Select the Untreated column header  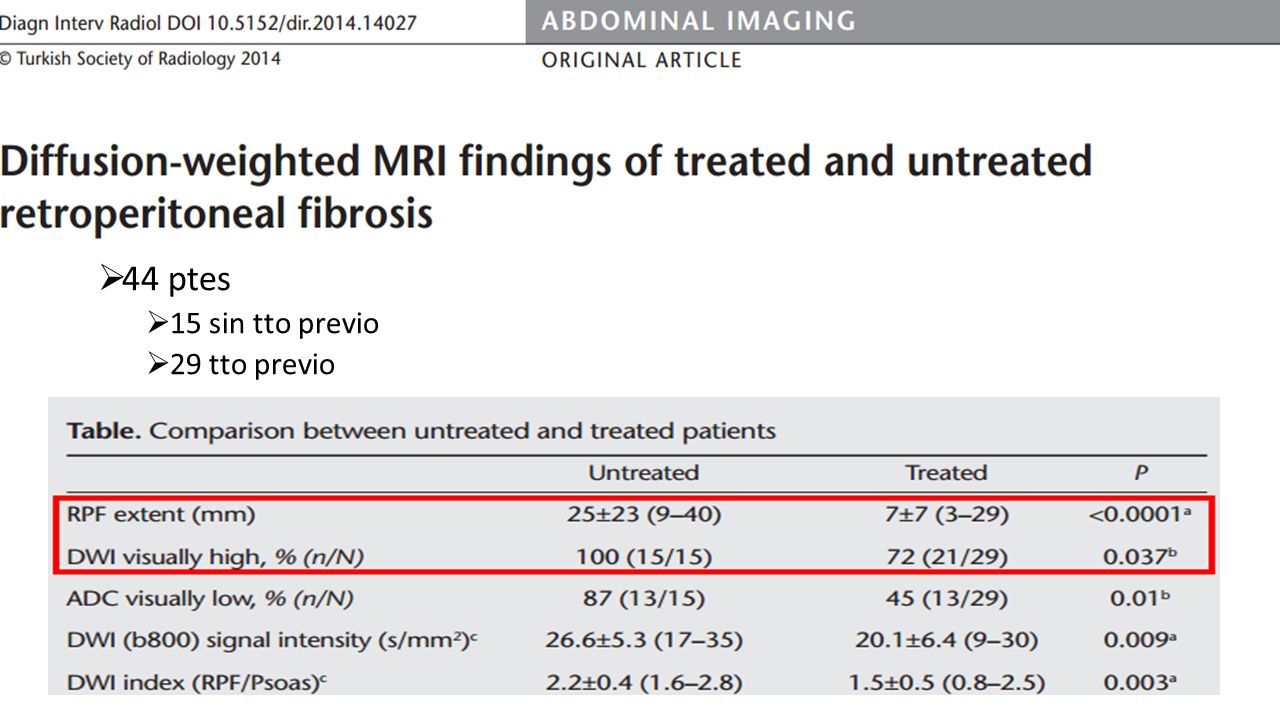(x=643, y=472)
